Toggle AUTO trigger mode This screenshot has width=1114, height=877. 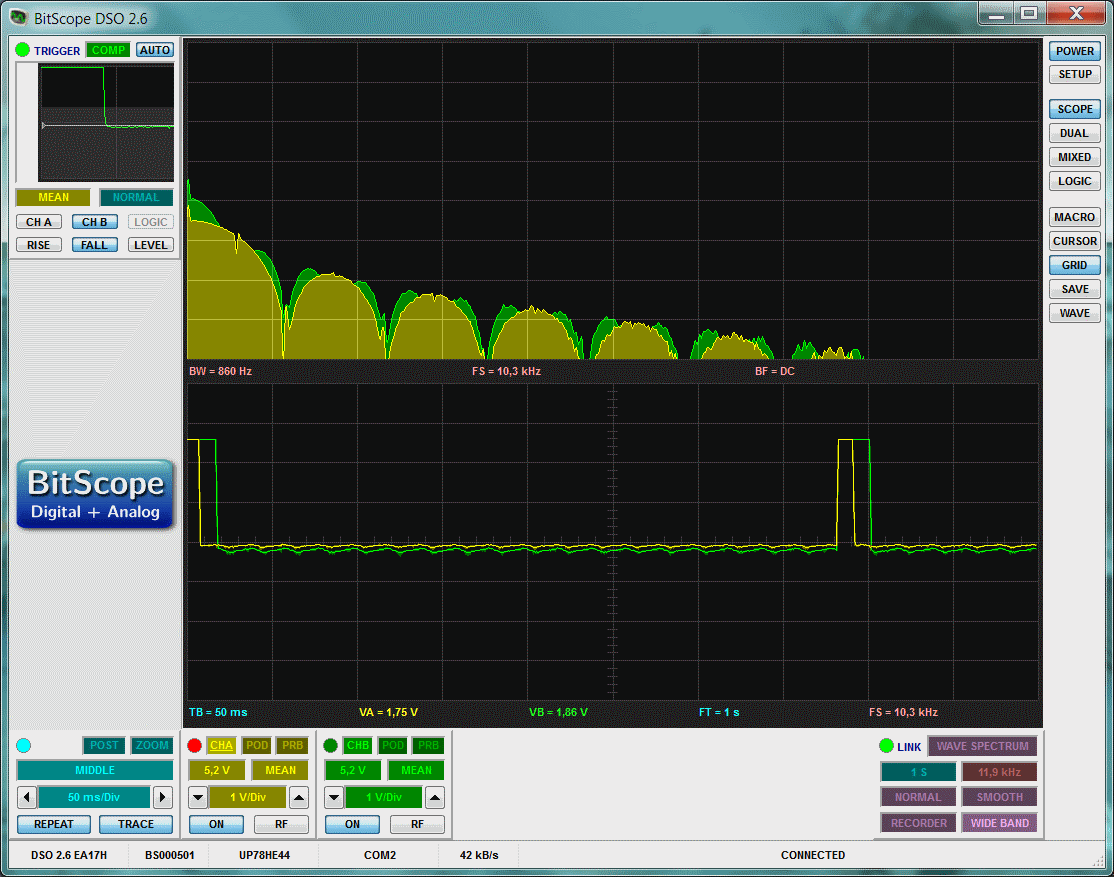point(154,50)
